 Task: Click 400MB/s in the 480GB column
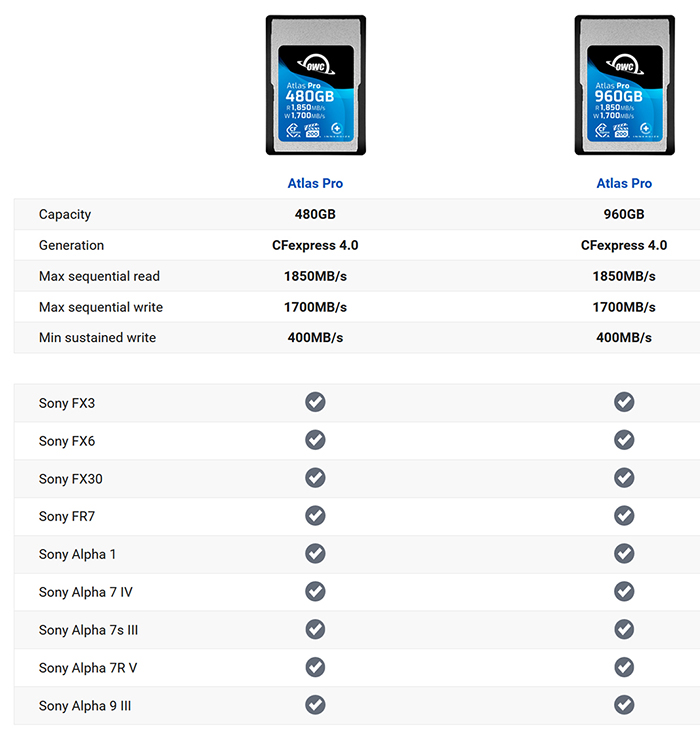(x=315, y=337)
